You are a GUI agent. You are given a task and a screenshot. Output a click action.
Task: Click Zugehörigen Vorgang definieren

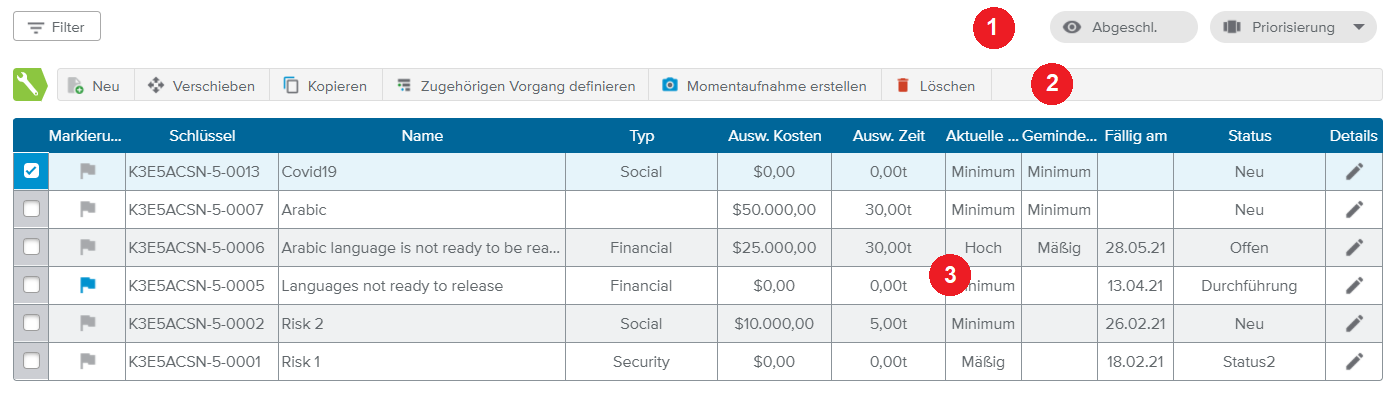pyautogui.click(x=516, y=86)
